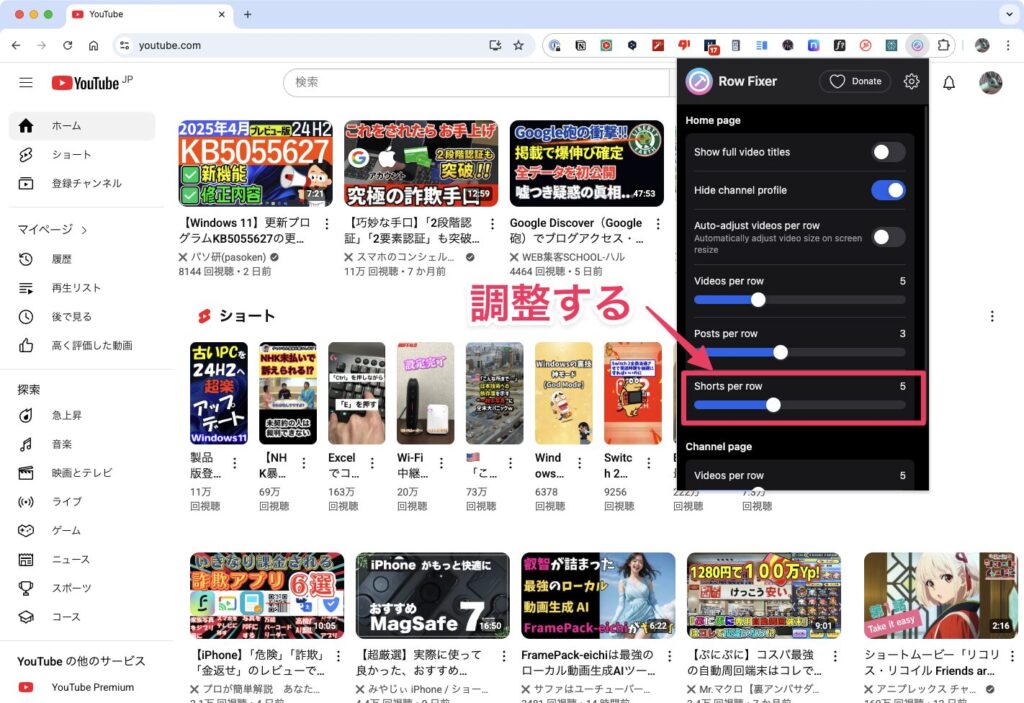This screenshot has height=703, width=1024.
Task: Open ゲーム gaming in the sidebar
Action: tap(82, 531)
